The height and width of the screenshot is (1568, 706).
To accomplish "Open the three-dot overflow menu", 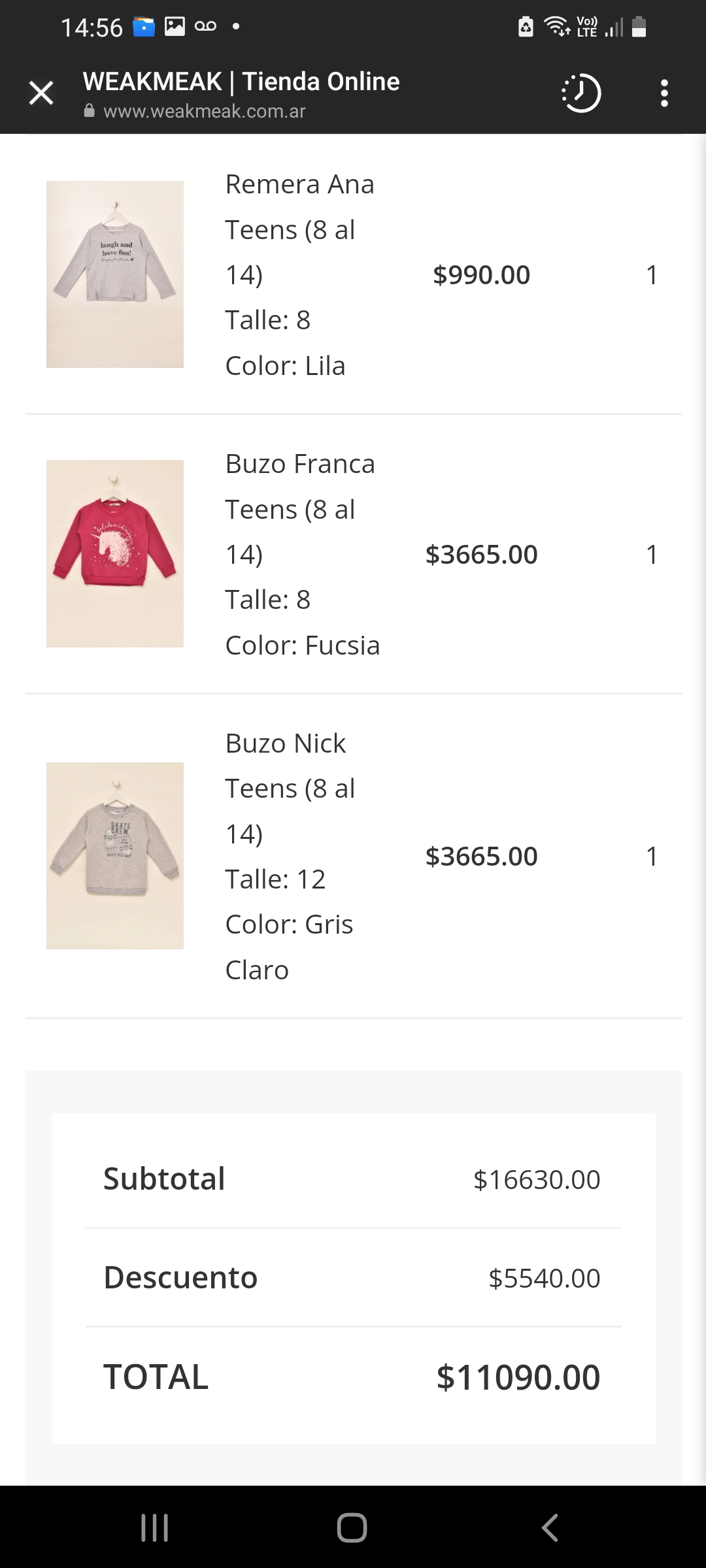I will 664,93.
